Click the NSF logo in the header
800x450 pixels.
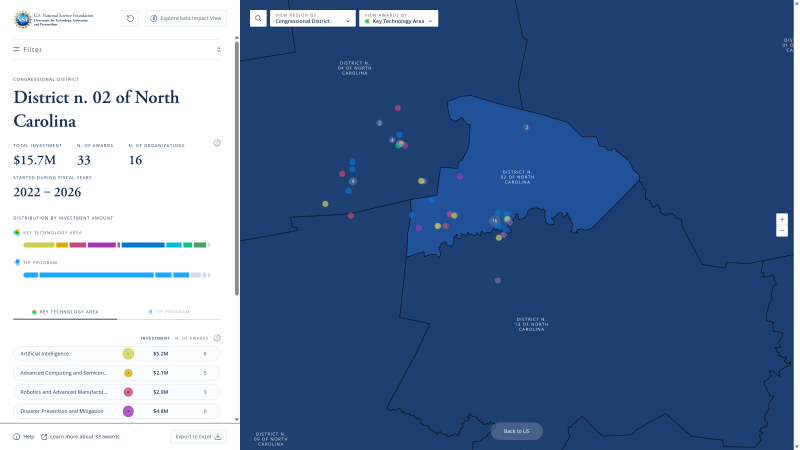(22, 18)
